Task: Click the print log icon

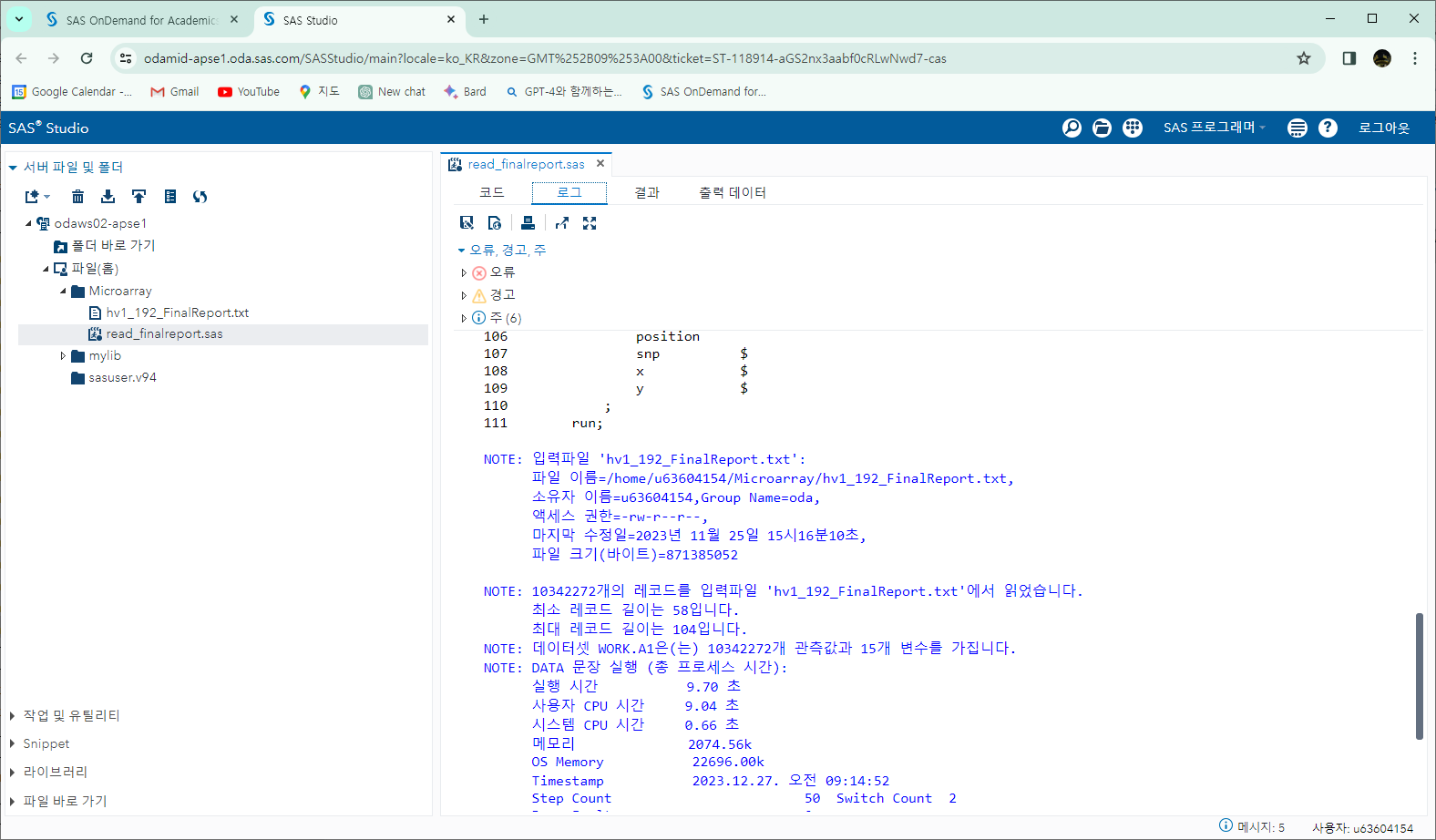Action: (528, 222)
